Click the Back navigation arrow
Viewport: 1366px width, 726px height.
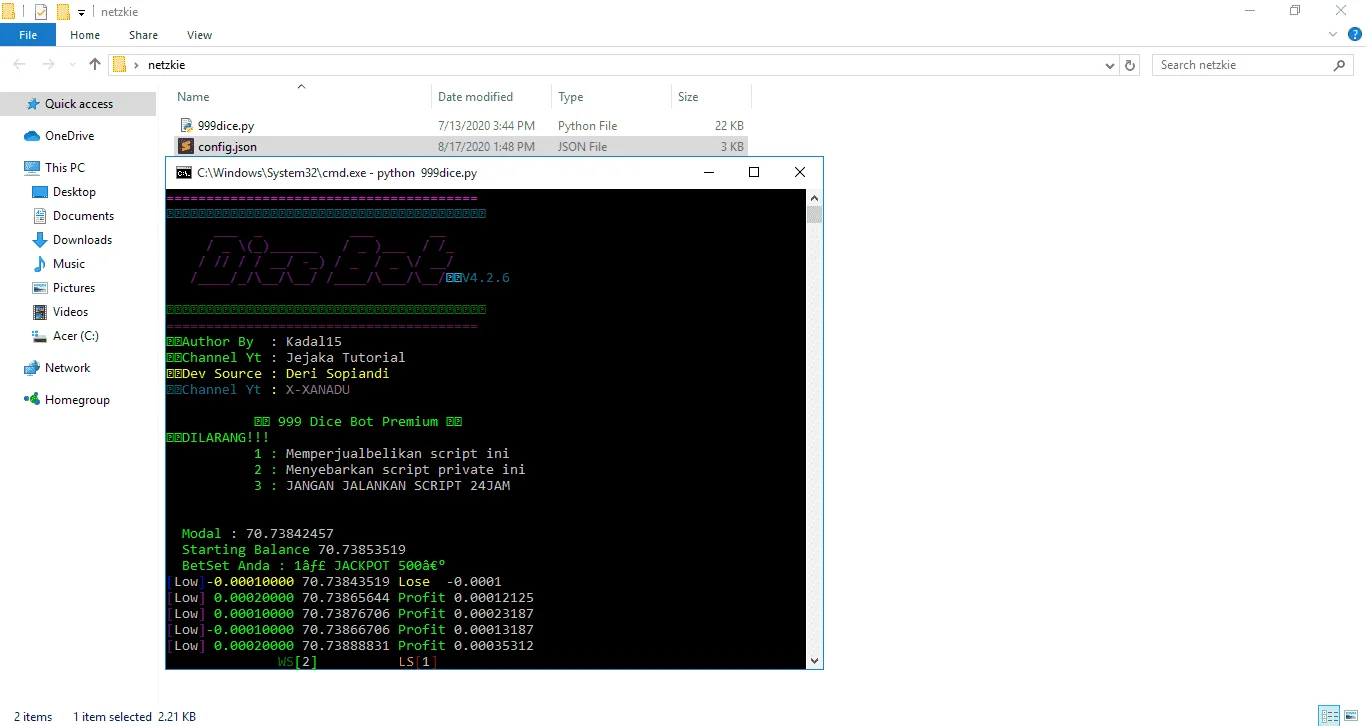coord(20,65)
